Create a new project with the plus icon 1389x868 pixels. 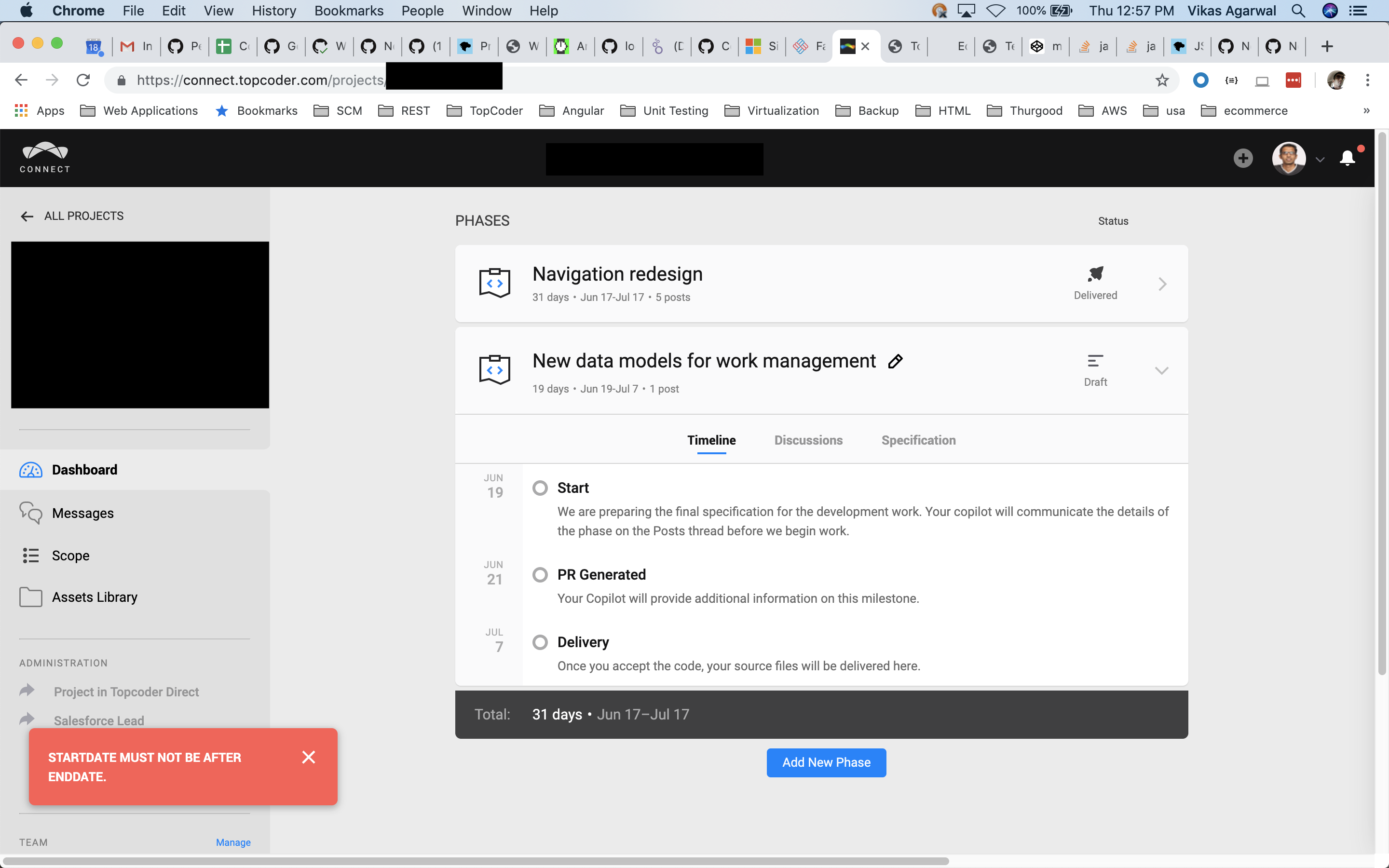click(1243, 159)
